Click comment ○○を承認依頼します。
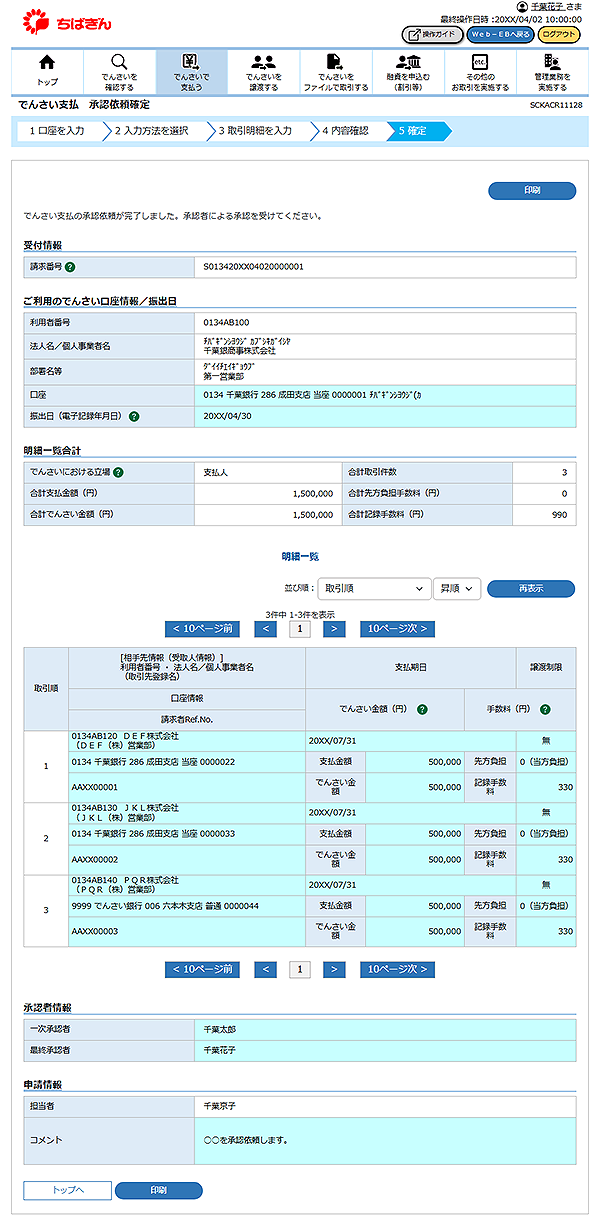Image resolution: width=600 pixels, height=1226 pixels. pyautogui.click(x=248, y=1139)
